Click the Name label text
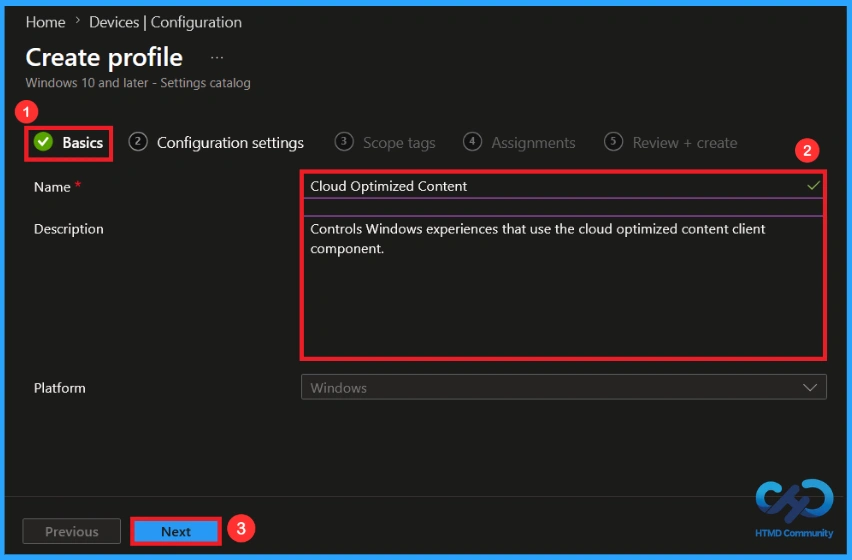This screenshot has width=852, height=560. 52,187
